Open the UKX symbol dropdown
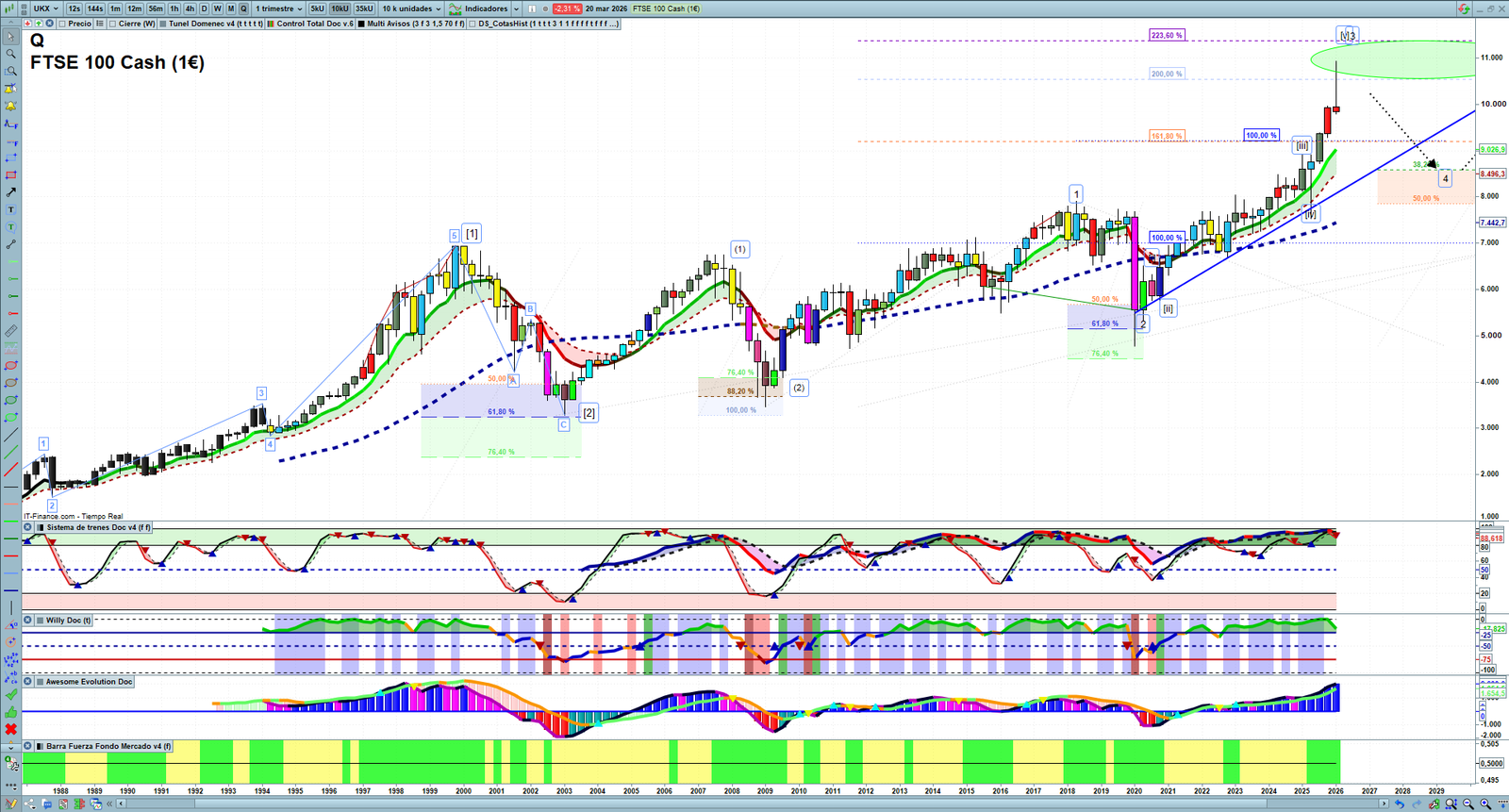 point(46,8)
